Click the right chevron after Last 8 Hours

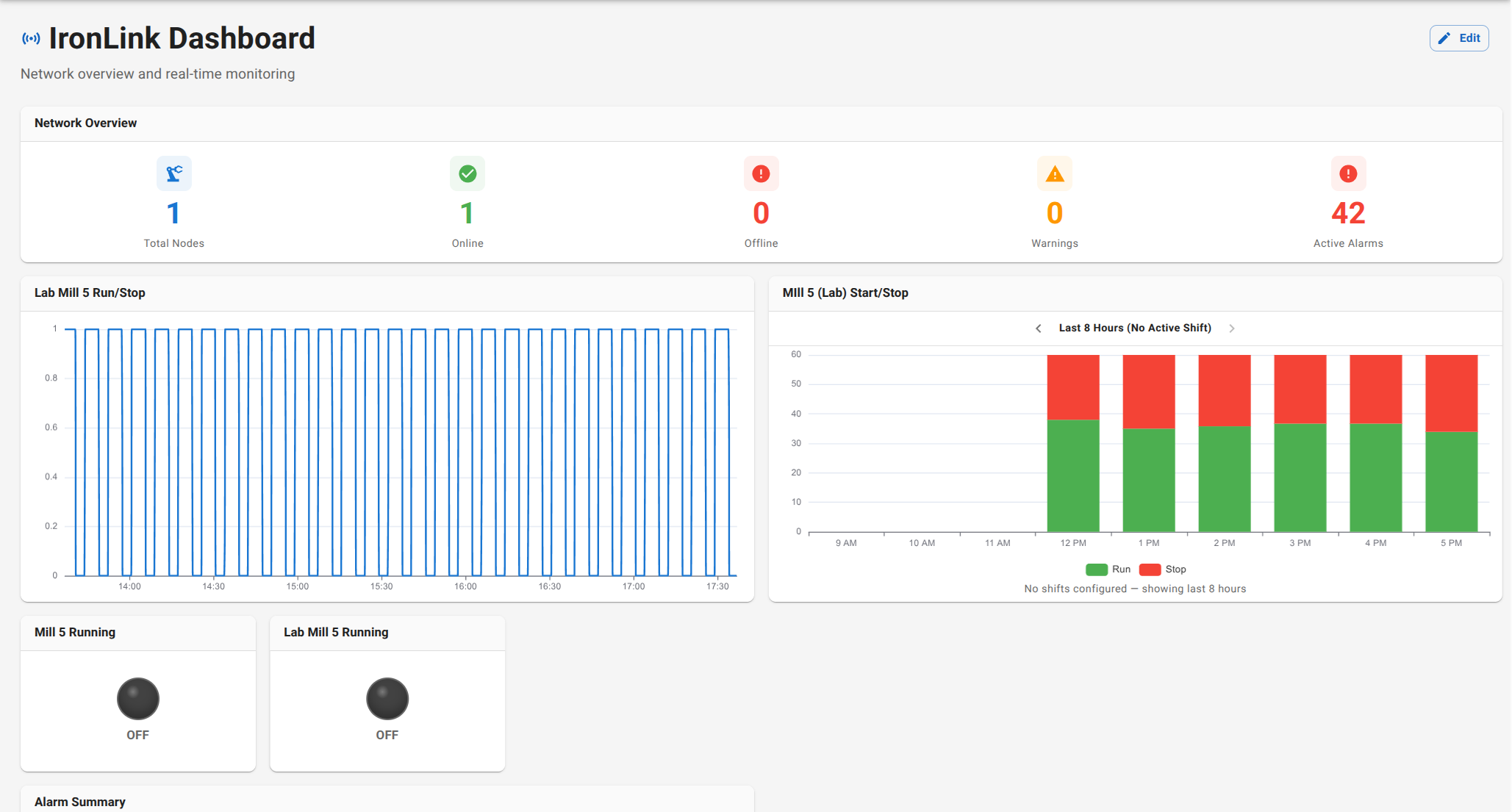1232,328
